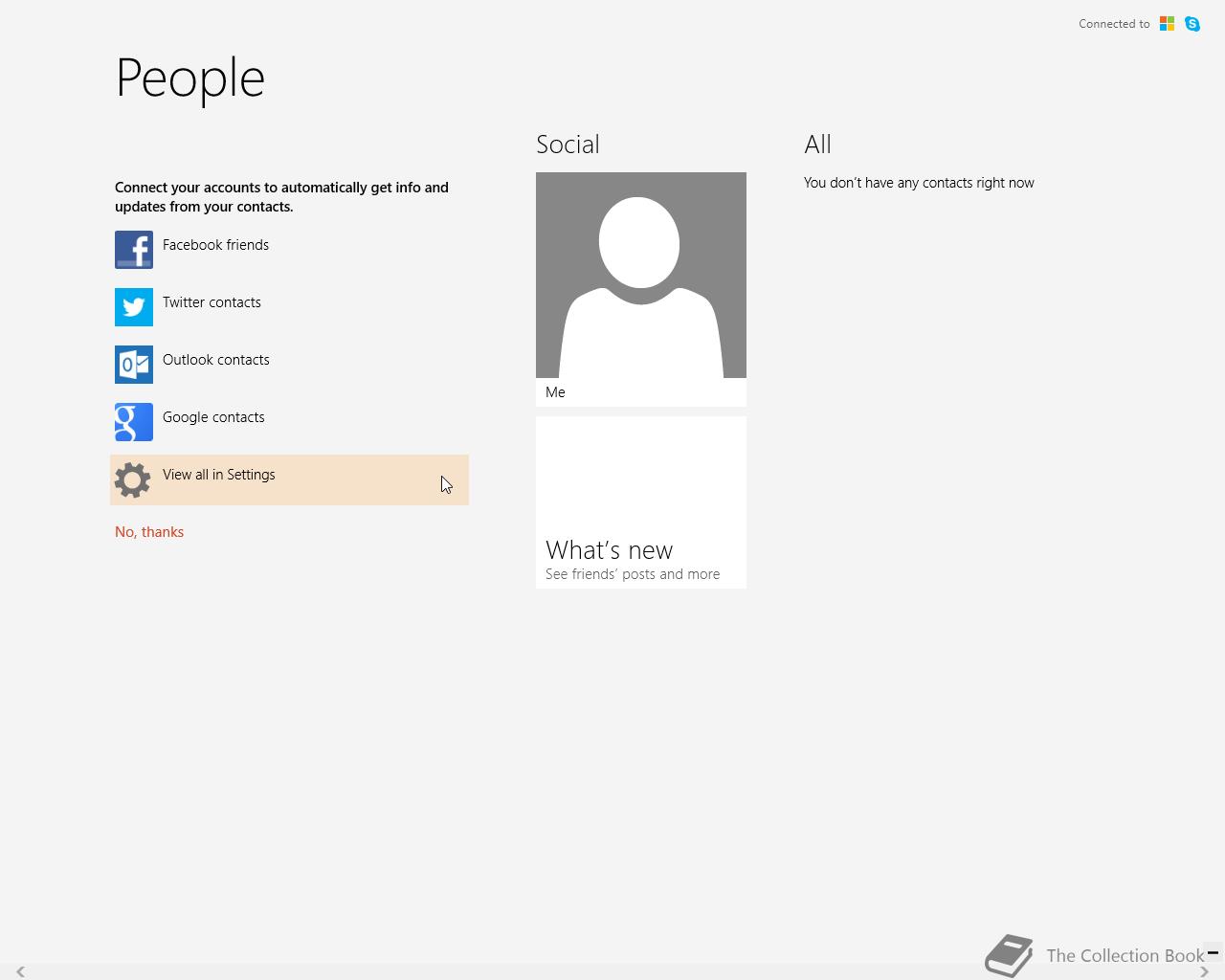
Task: Click the Skype connected icon
Action: (x=1192, y=24)
